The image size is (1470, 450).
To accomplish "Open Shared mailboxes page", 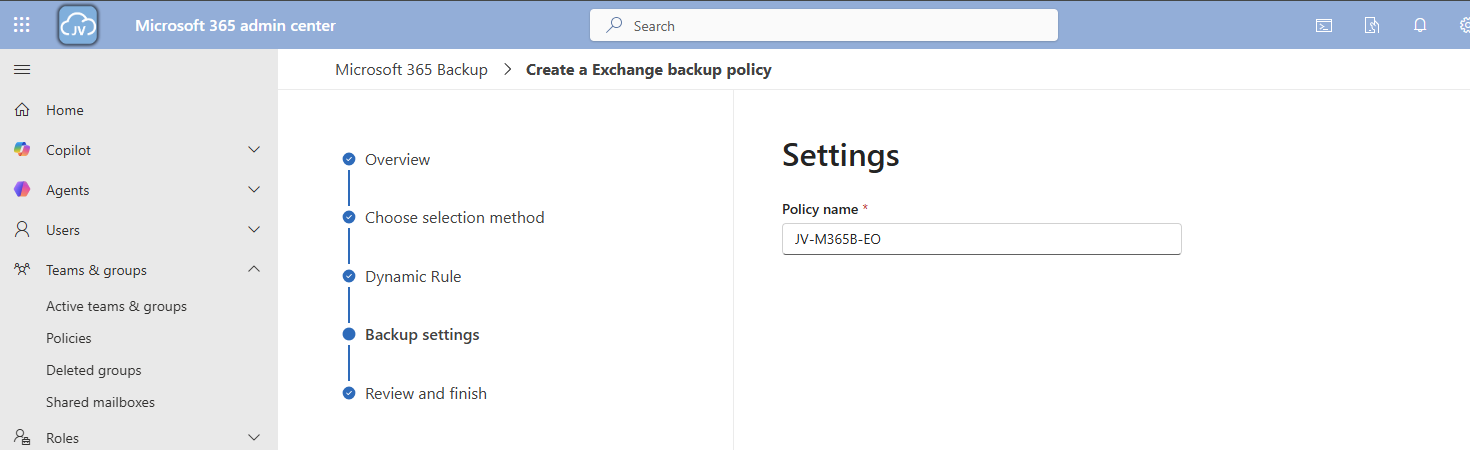I will pyautogui.click(x=100, y=402).
